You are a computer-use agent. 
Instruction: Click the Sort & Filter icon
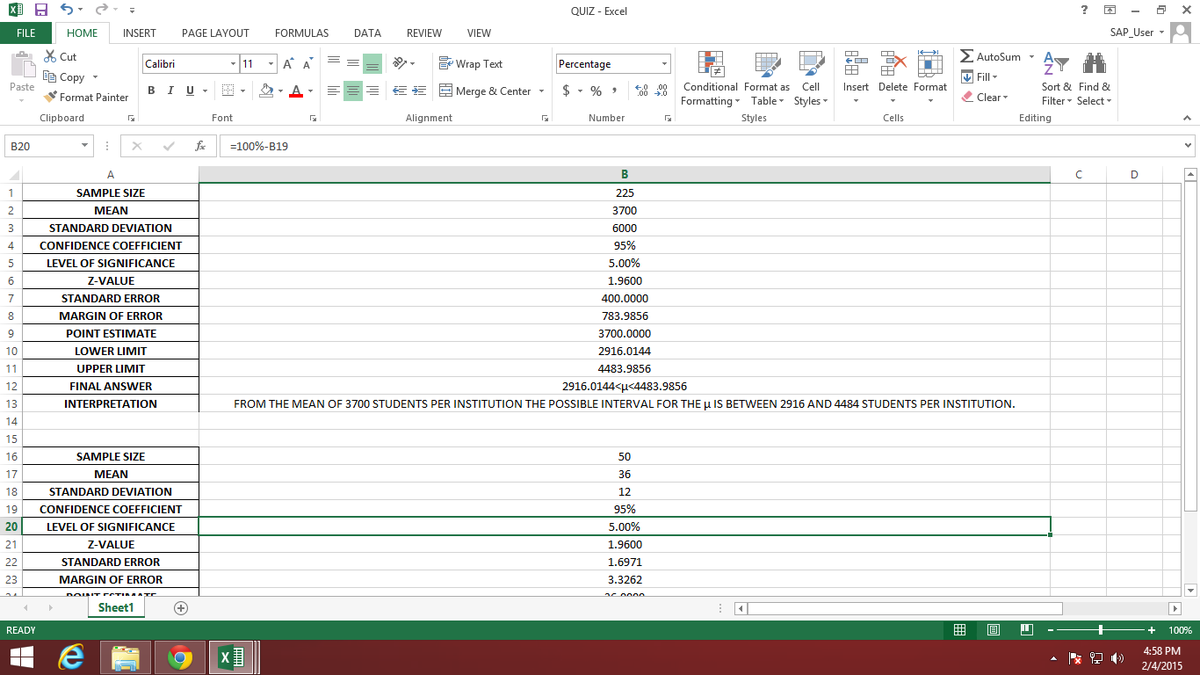click(1054, 63)
